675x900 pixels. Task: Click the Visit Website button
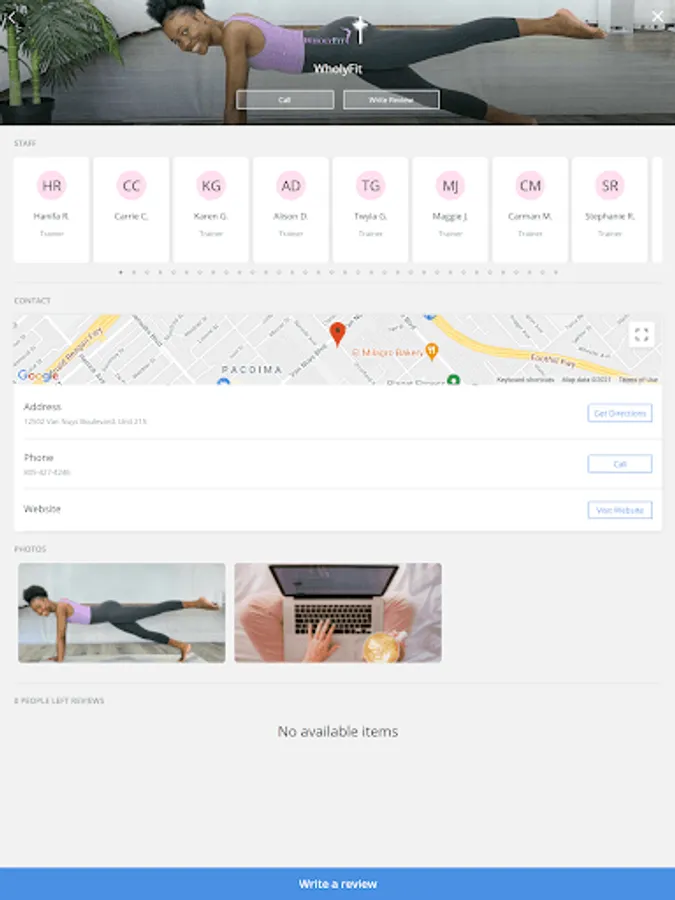(620, 510)
